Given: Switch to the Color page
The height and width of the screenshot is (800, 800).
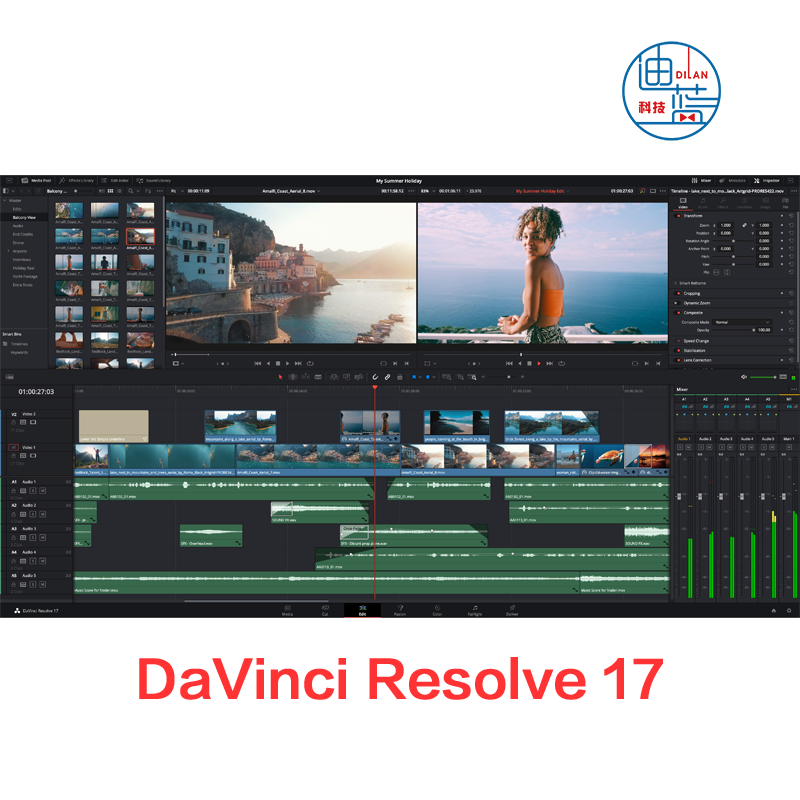Looking at the screenshot, I should (x=437, y=610).
